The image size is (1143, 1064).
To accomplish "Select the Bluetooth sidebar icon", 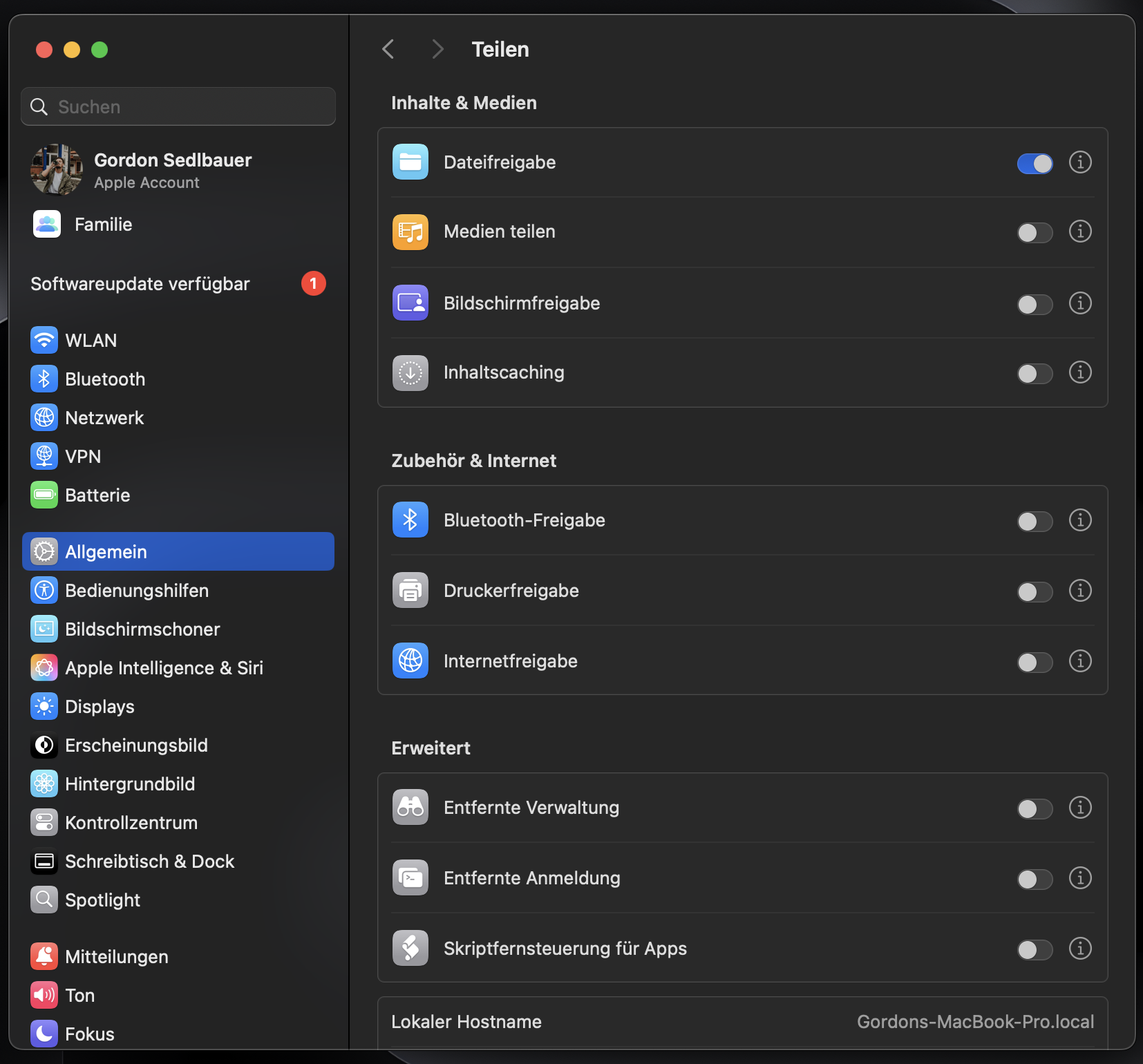I will (x=44, y=379).
